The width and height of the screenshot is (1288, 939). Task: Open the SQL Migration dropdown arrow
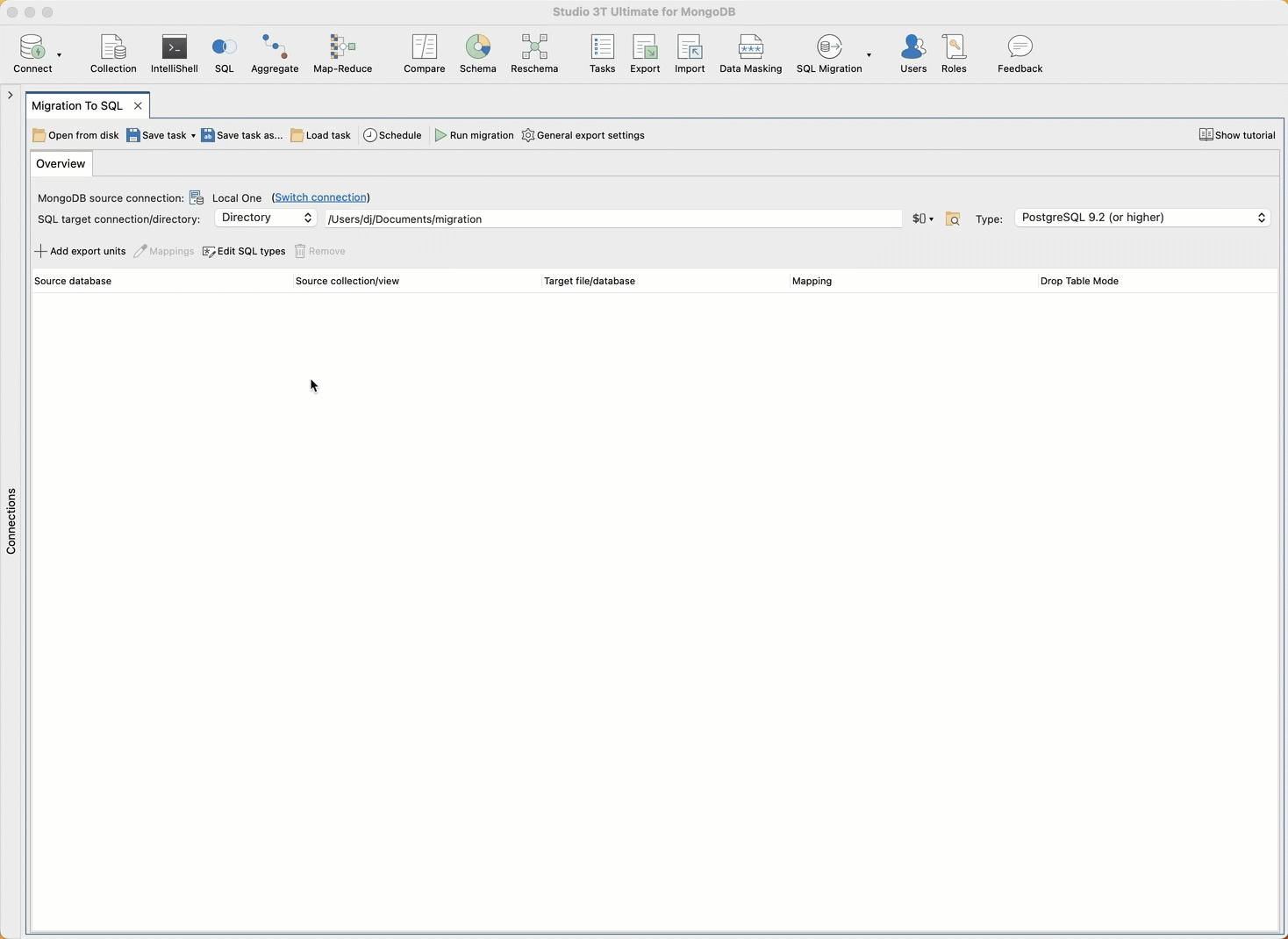point(869,55)
